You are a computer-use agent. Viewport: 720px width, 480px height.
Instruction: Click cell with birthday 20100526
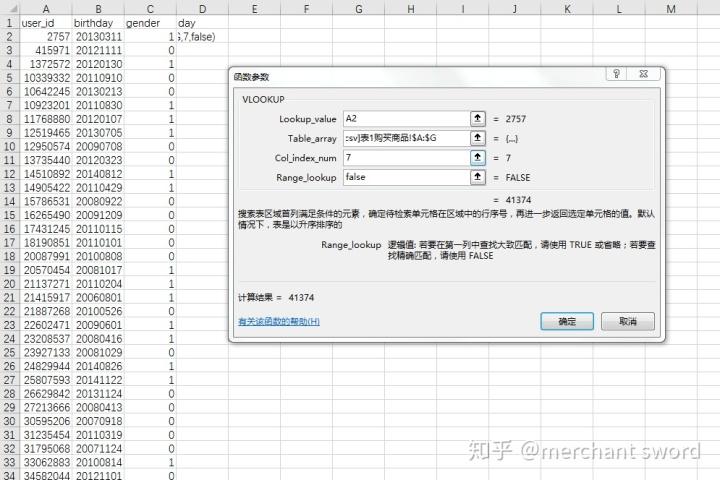(x=98, y=311)
